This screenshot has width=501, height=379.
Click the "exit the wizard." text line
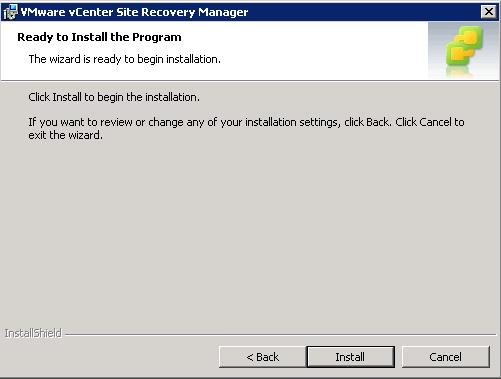click(65, 135)
